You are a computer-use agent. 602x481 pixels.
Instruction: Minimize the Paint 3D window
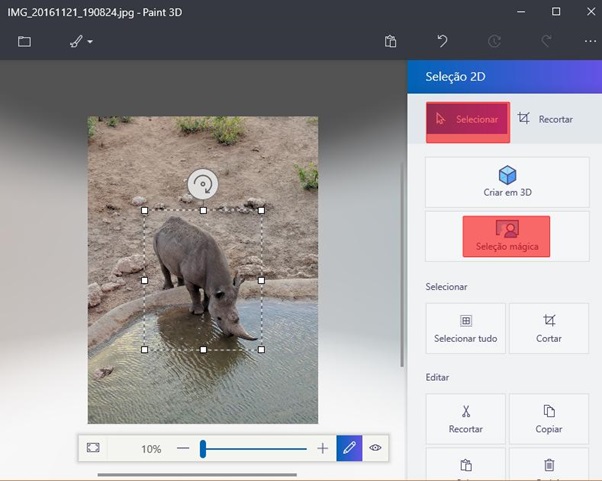[x=521, y=12]
